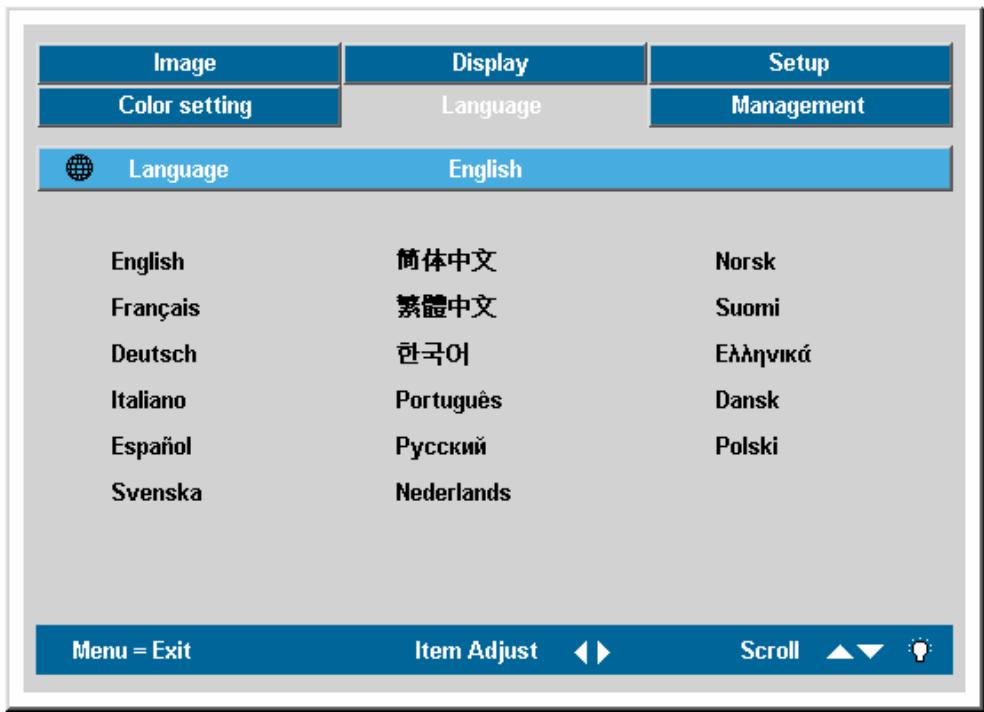Viewport: 984px width, 712px height.
Task: Select Deutsch in the language list
Action: 154,354
